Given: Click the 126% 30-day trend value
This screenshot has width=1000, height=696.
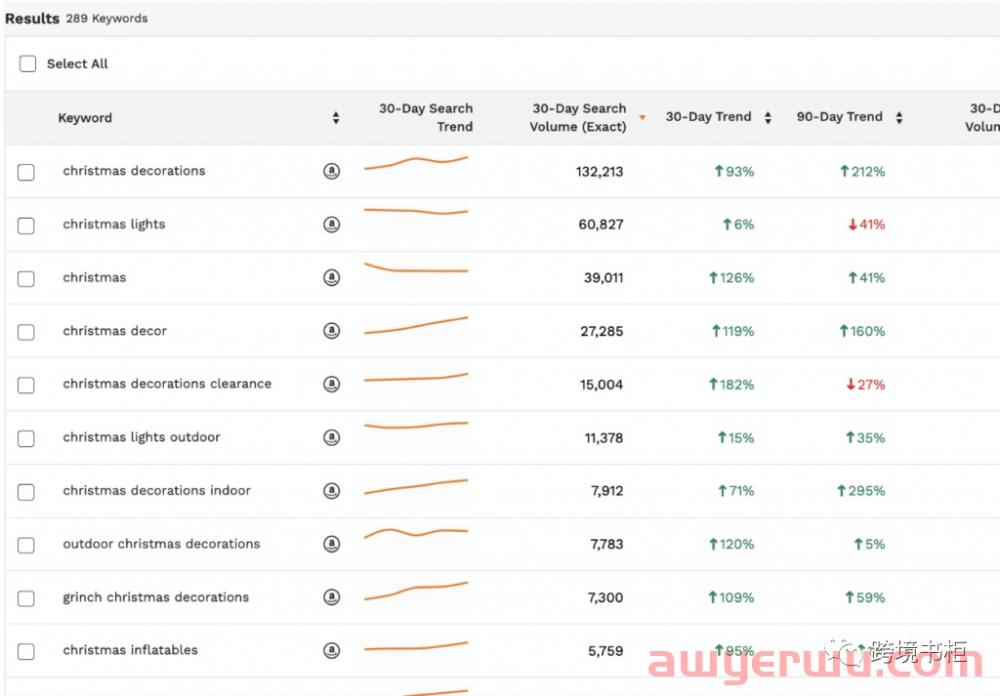Looking at the screenshot, I should (732, 278).
